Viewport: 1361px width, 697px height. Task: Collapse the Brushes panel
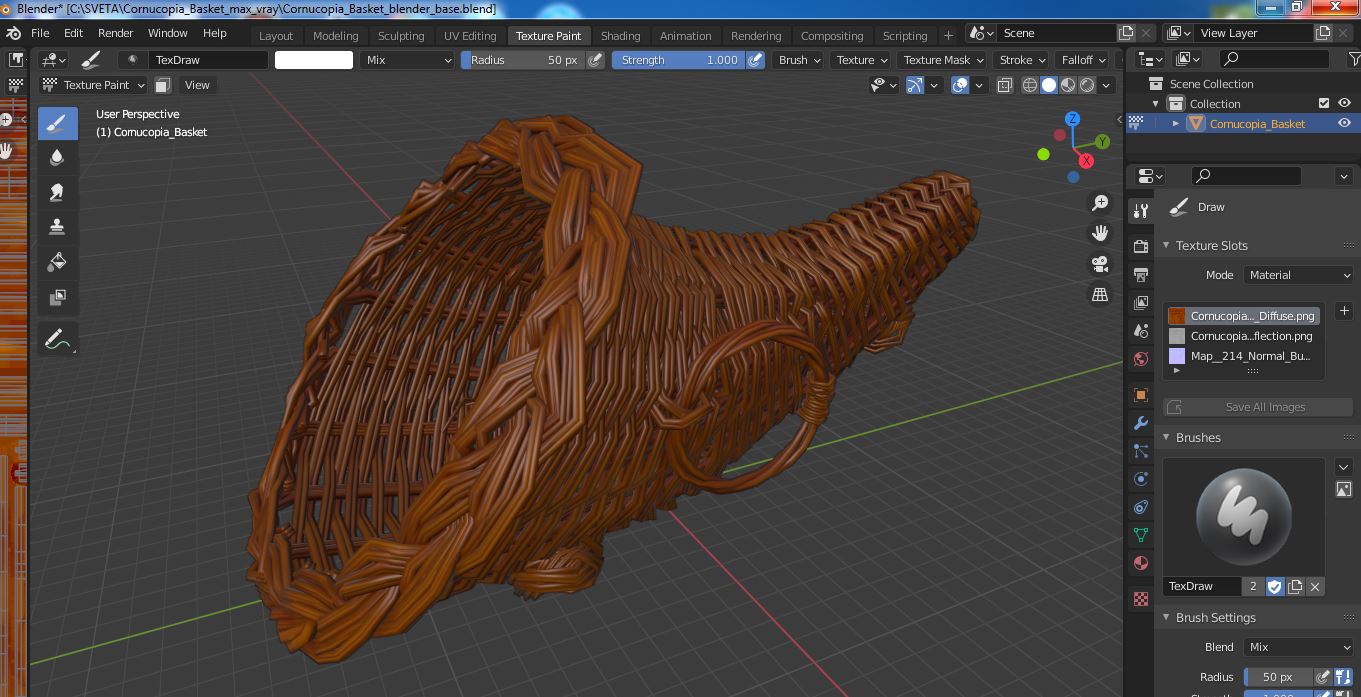1166,438
